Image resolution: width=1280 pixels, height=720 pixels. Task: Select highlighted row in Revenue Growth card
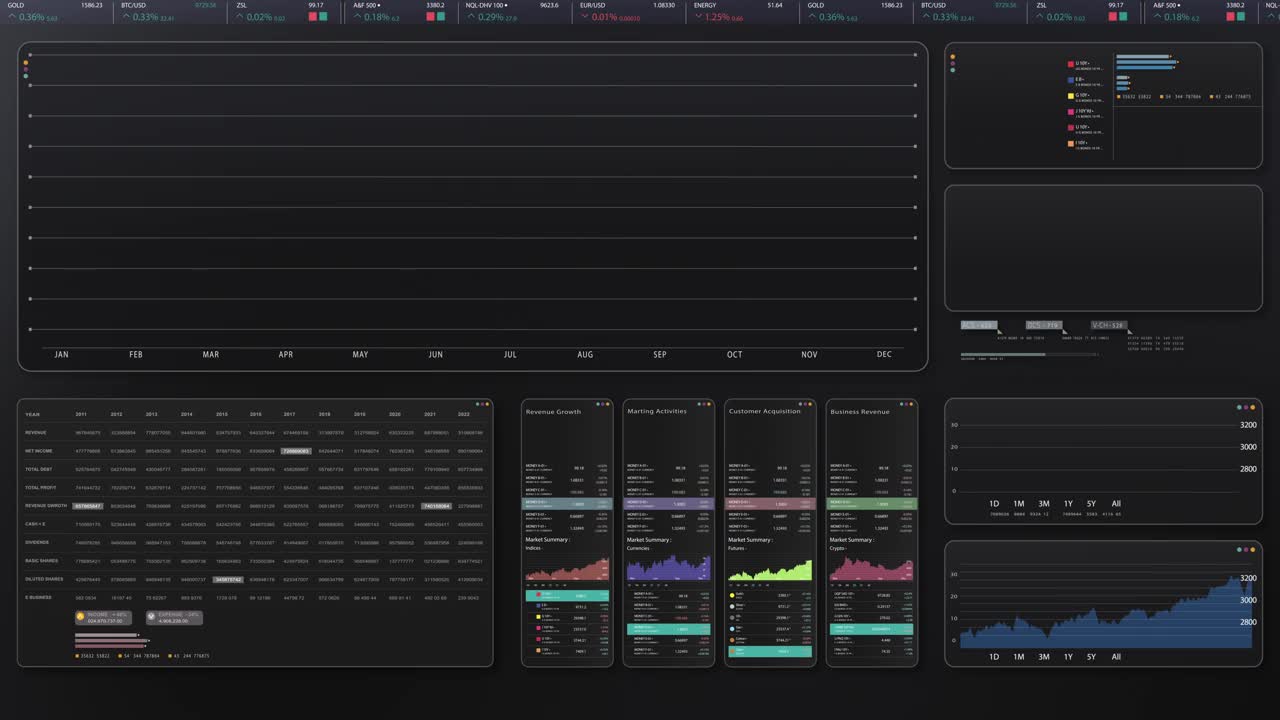tap(567, 504)
